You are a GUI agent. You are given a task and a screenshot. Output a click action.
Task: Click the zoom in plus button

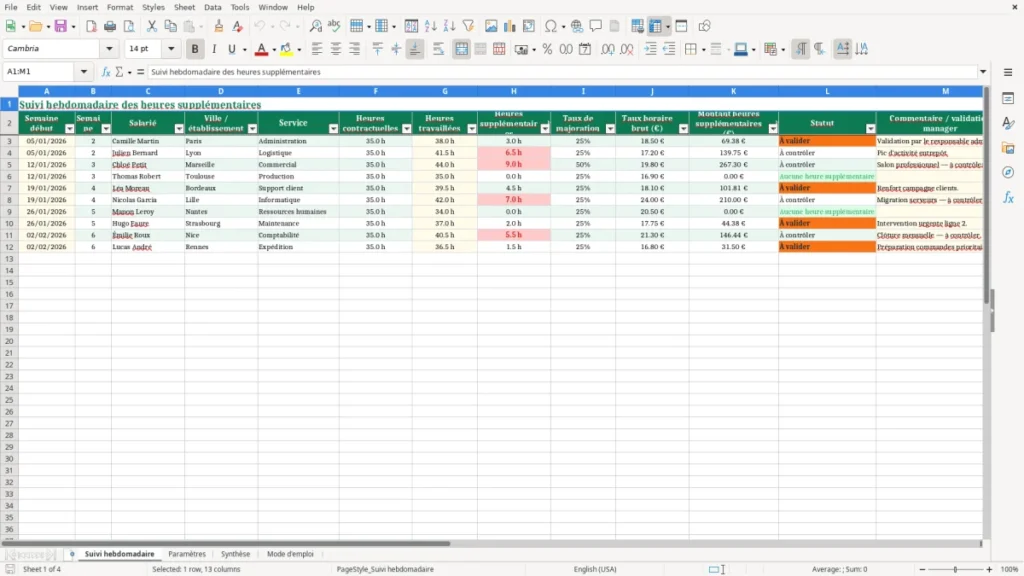pos(989,569)
